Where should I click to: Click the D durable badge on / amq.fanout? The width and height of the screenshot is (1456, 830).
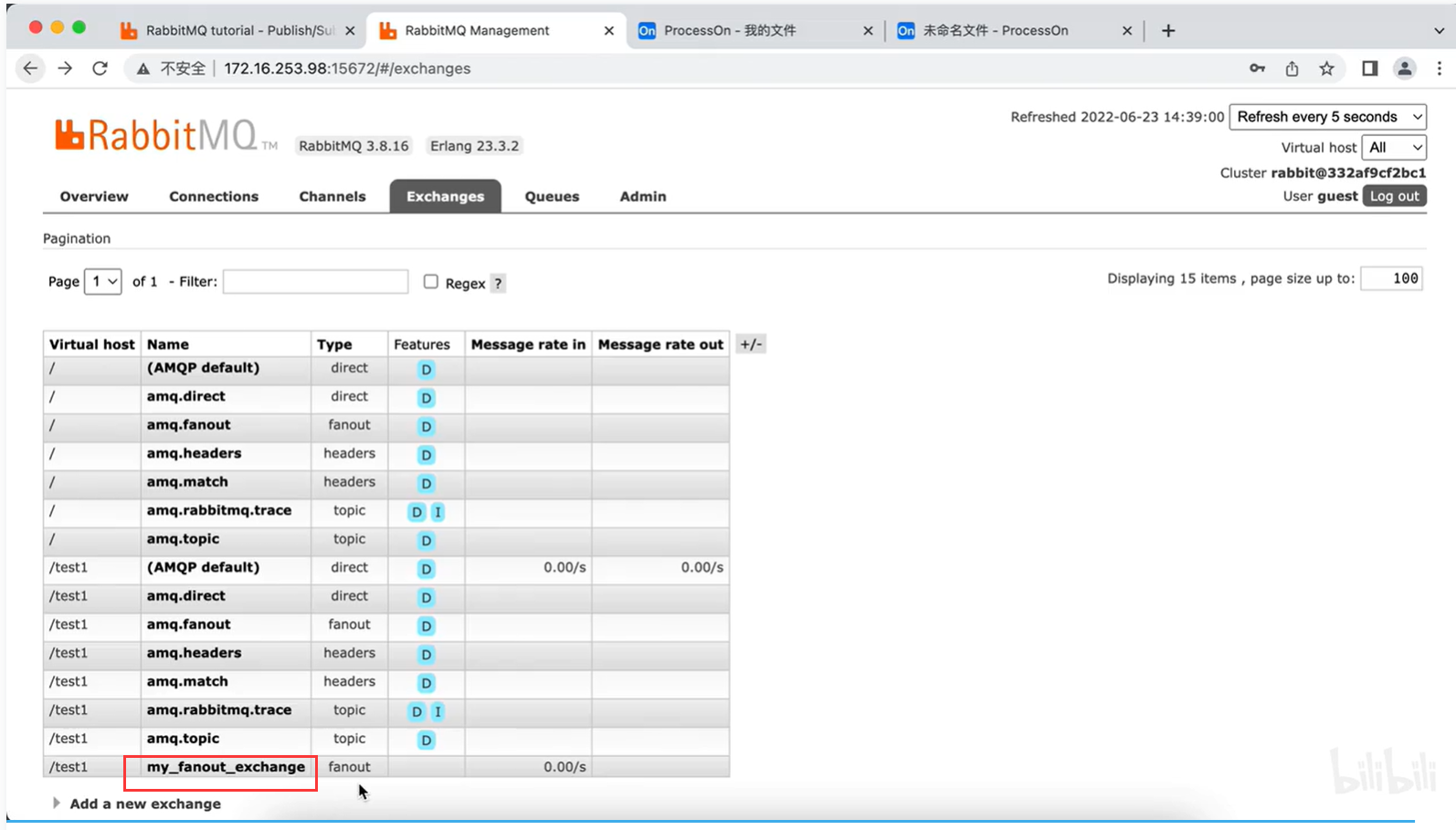point(426,426)
